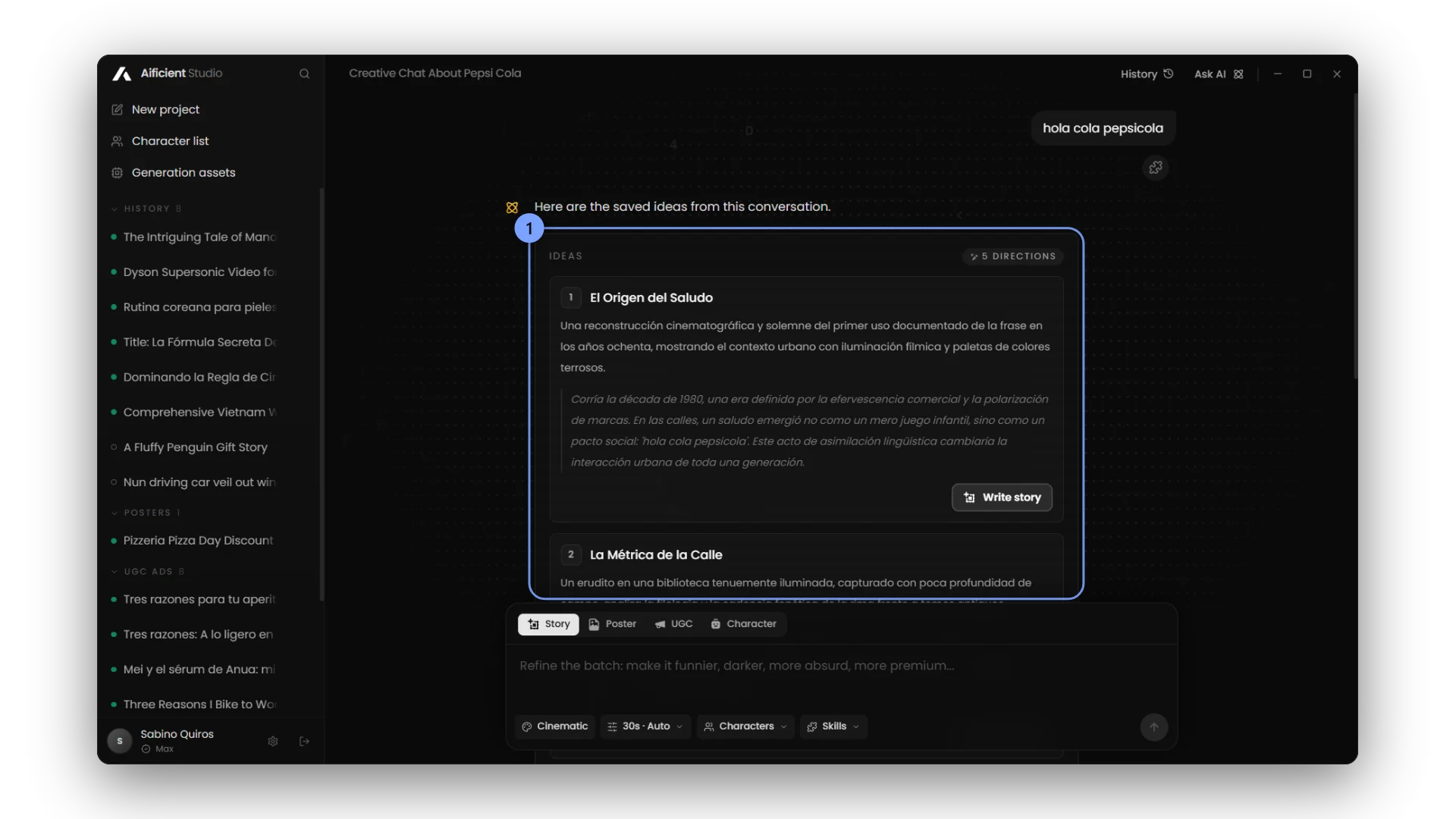The height and width of the screenshot is (819, 1456).
Task: Click the New project pencil icon
Action: pyautogui.click(x=117, y=109)
